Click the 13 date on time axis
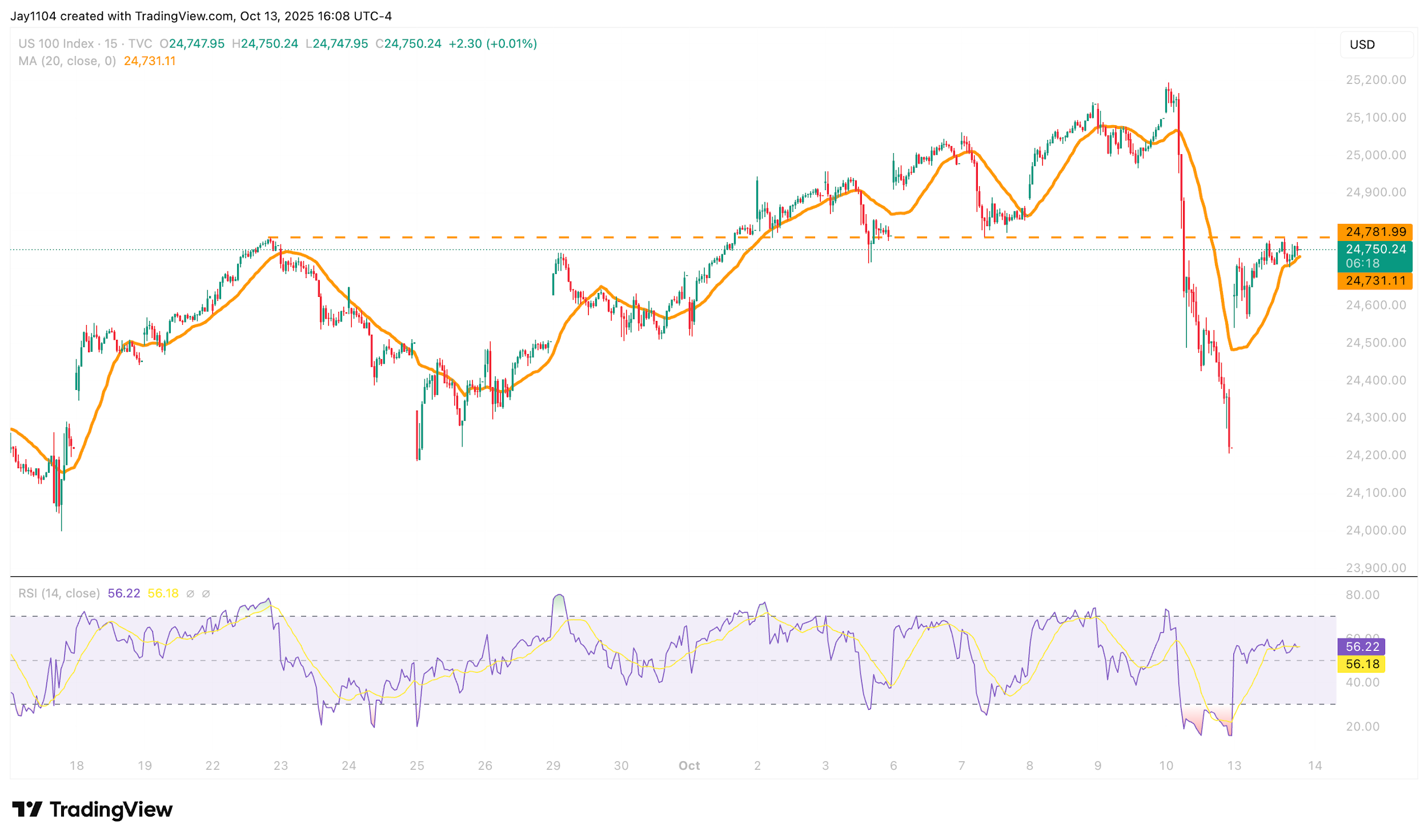Viewport: 1428px width, 840px height. pos(1234,766)
